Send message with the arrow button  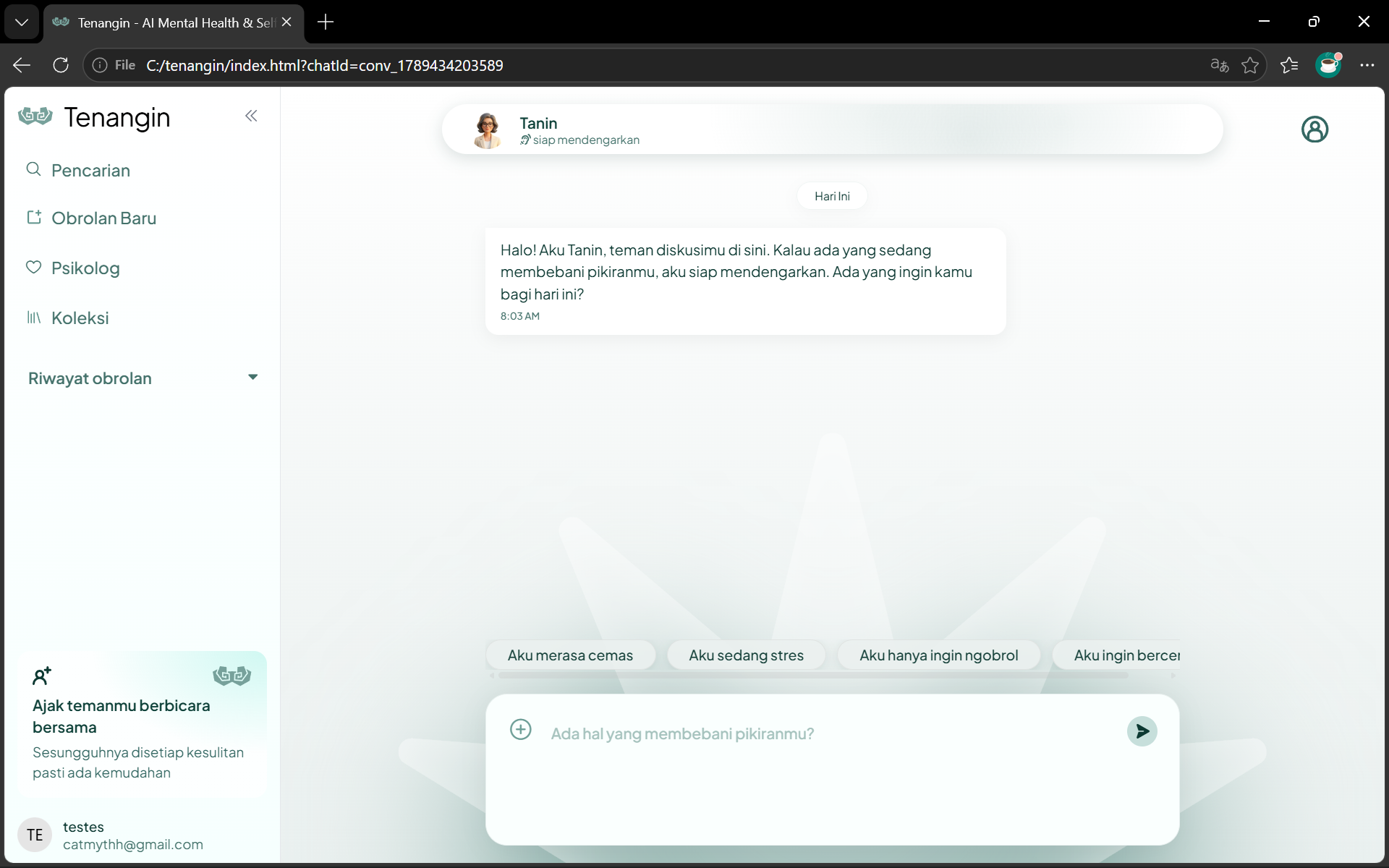[x=1142, y=731]
